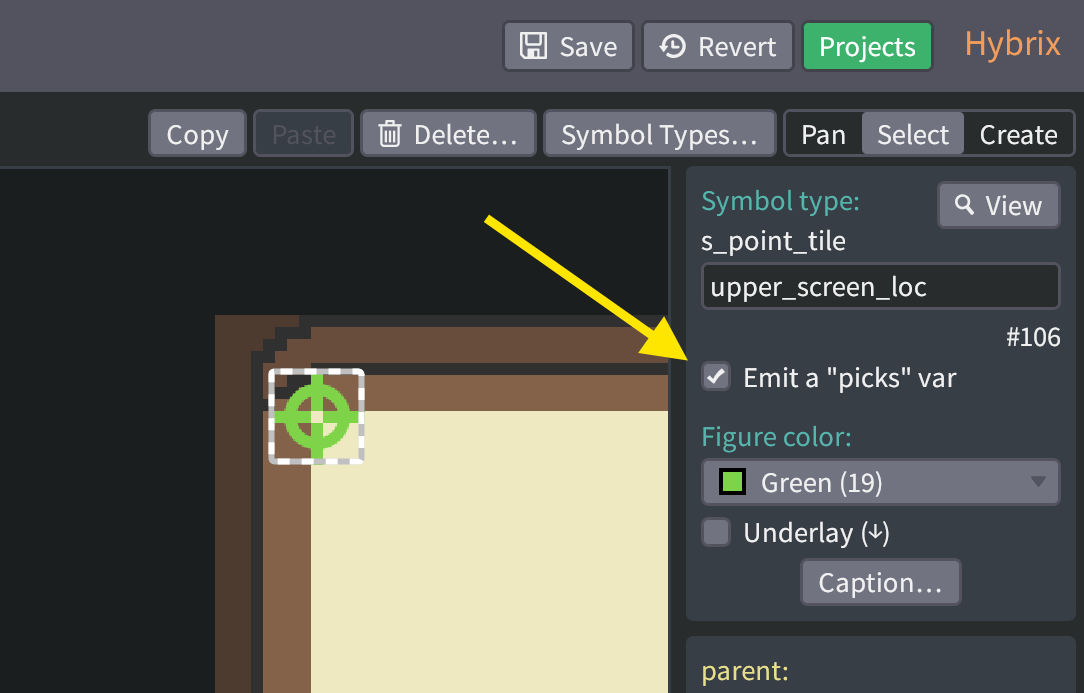This screenshot has height=693, width=1084.
Task: Click the trash can Delete icon
Action: pos(390,134)
